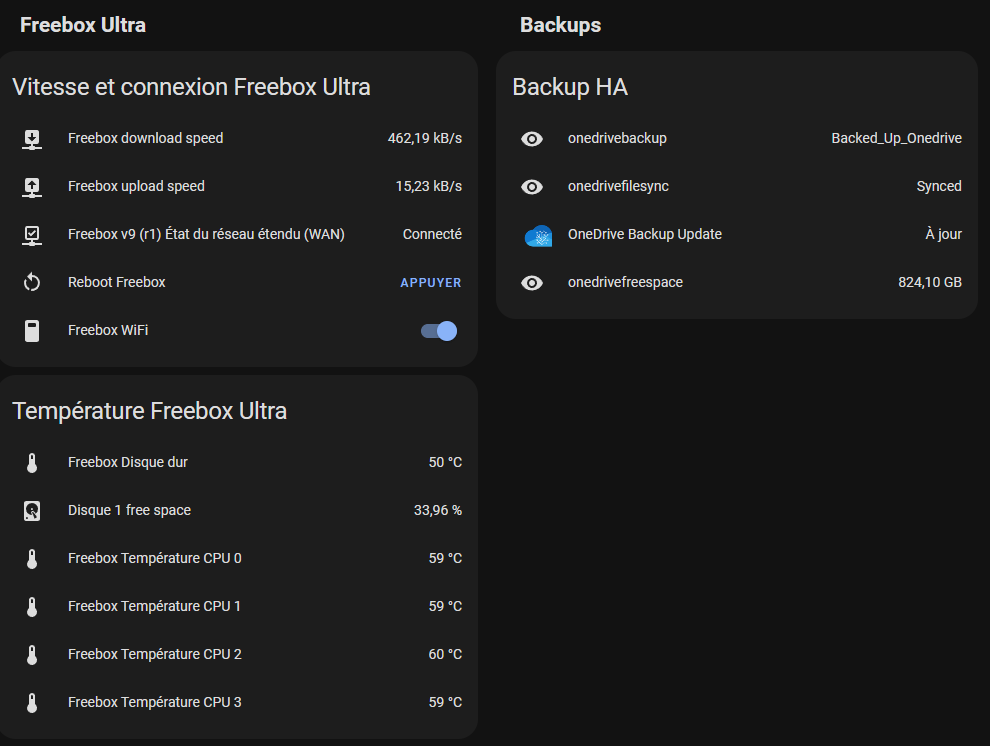Click the Freebox Disque dur thermometer icon

pos(32,463)
